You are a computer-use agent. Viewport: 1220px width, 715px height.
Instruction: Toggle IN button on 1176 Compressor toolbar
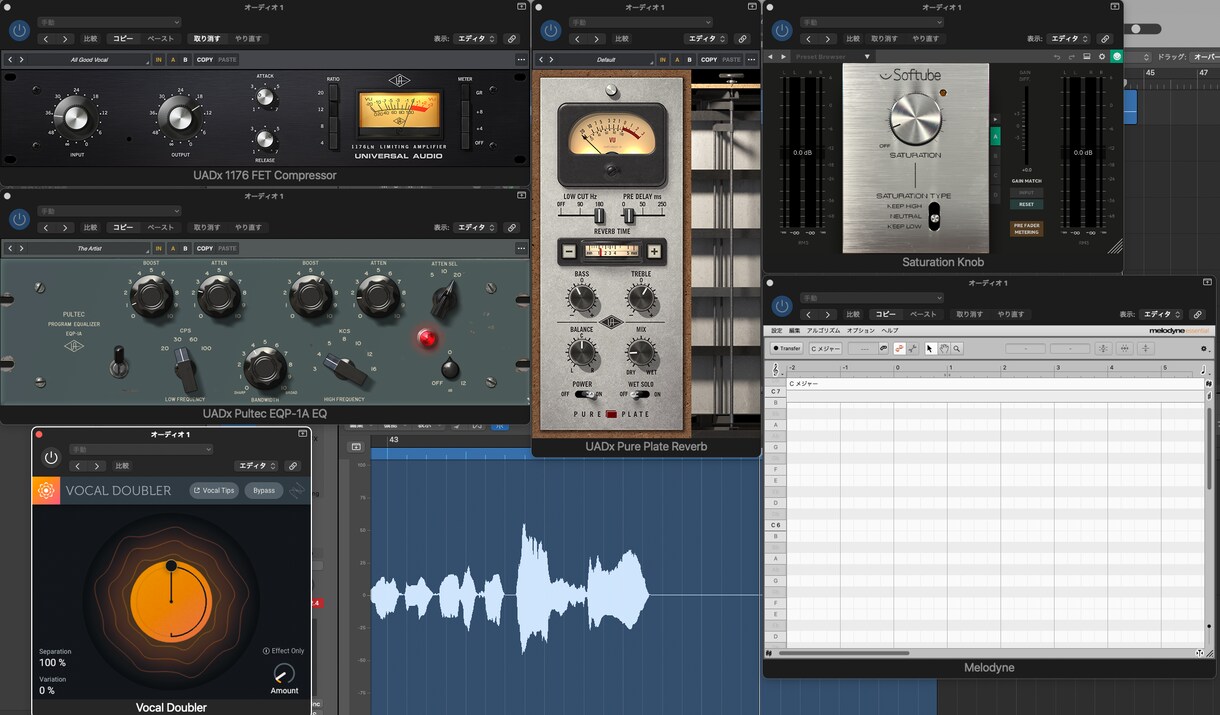click(x=158, y=60)
